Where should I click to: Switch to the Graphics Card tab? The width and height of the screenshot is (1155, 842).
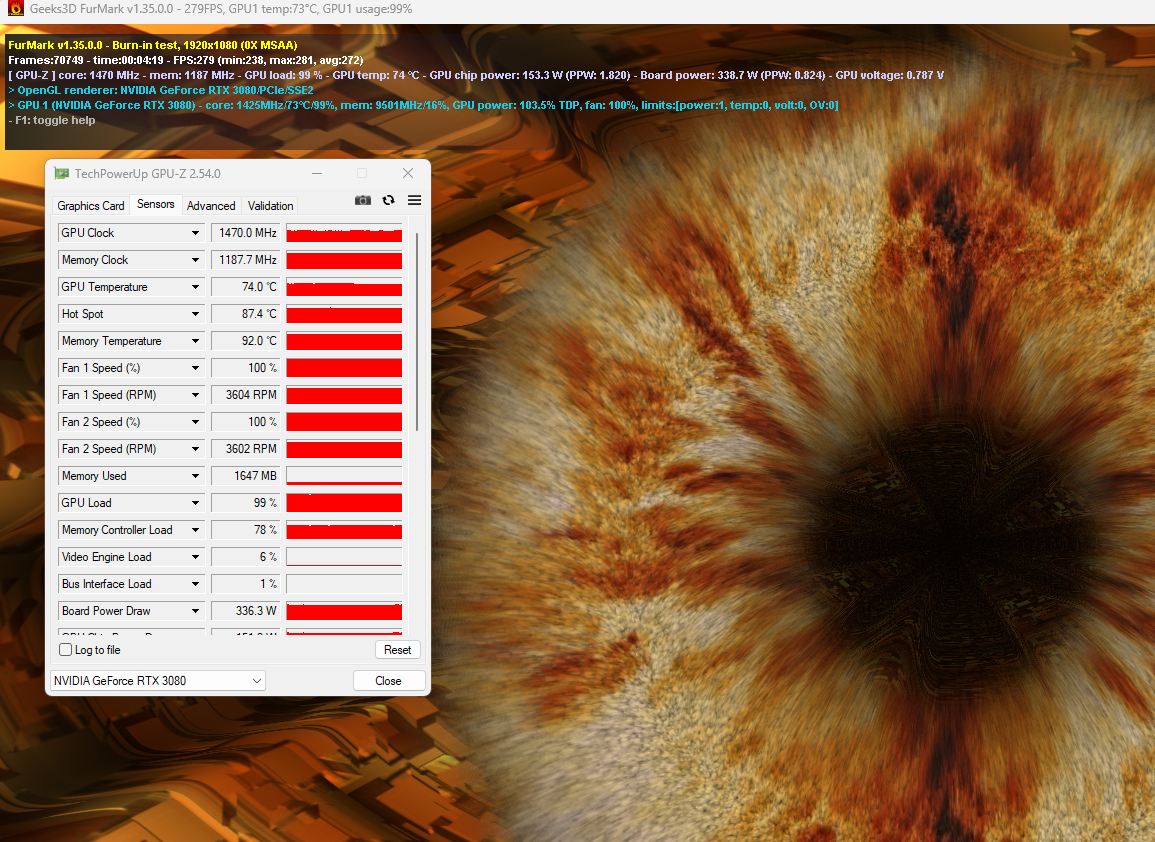tap(91, 206)
